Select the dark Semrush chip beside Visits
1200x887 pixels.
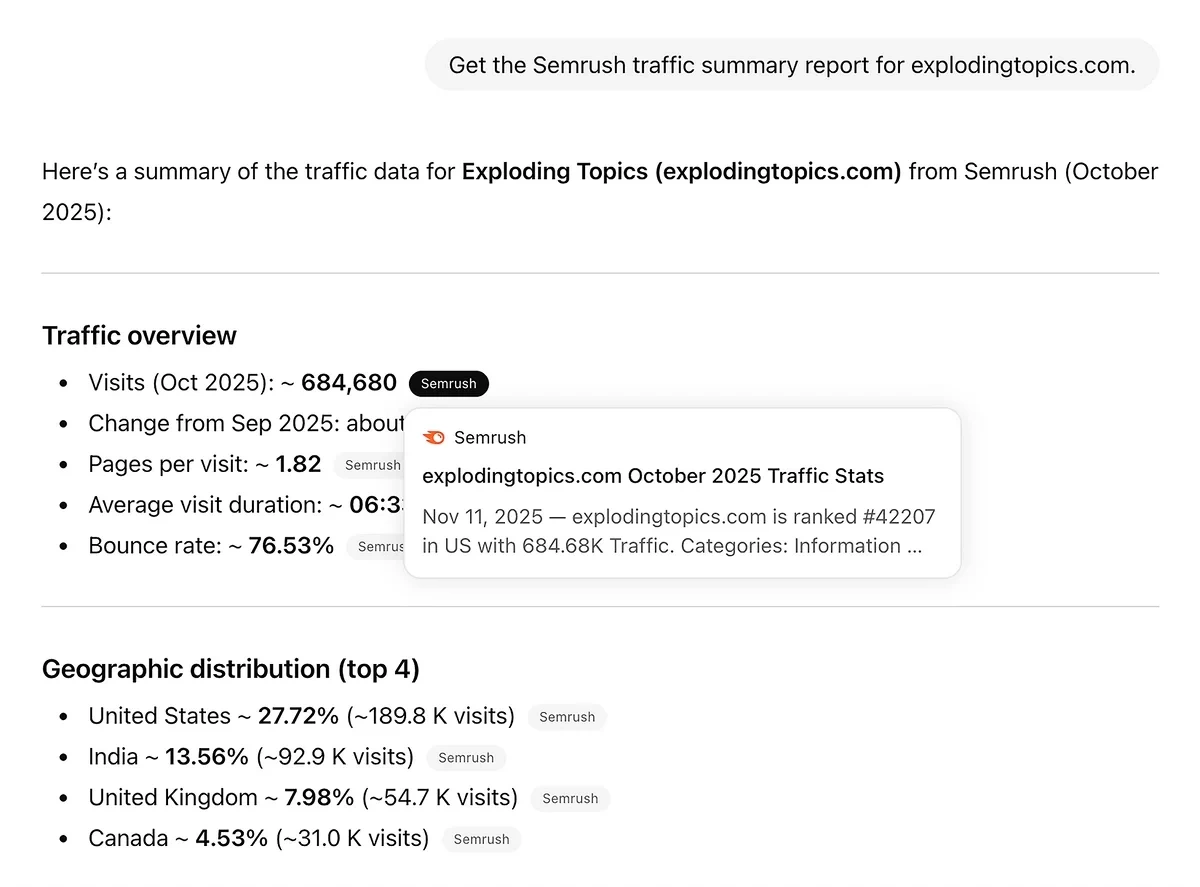click(448, 383)
